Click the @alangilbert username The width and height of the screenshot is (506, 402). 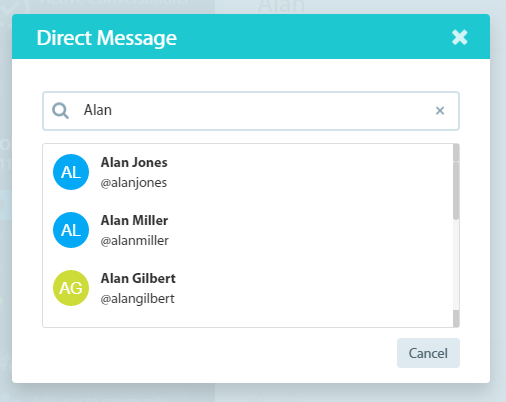138,299
